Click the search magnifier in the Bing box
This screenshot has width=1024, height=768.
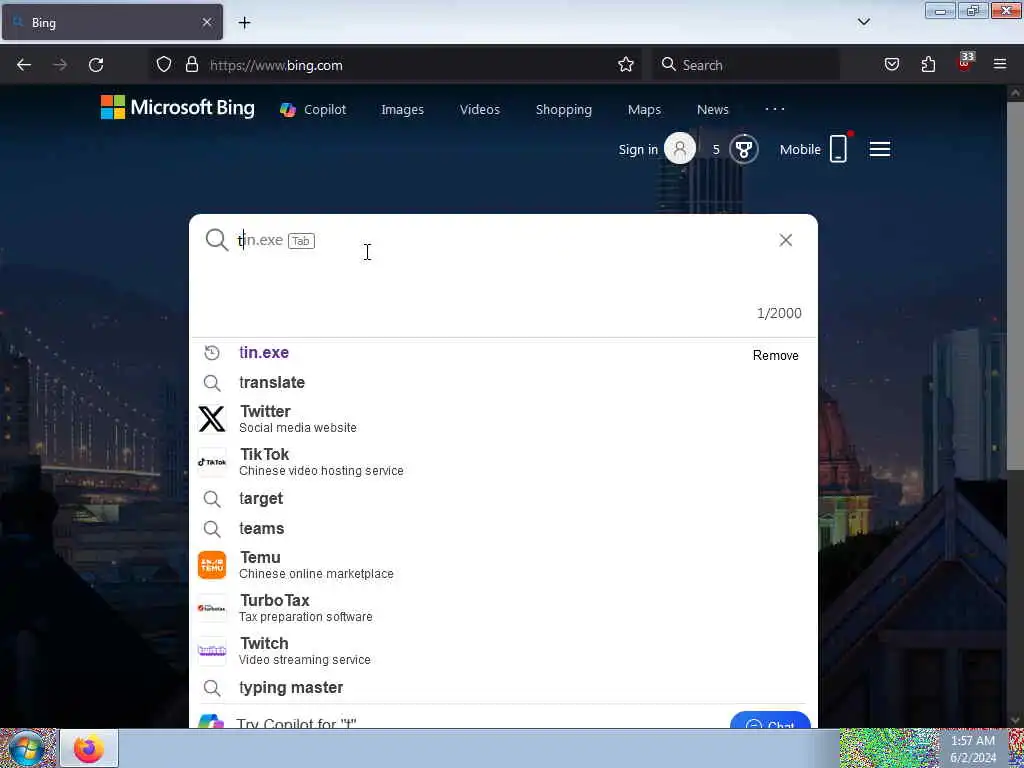[x=217, y=240]
